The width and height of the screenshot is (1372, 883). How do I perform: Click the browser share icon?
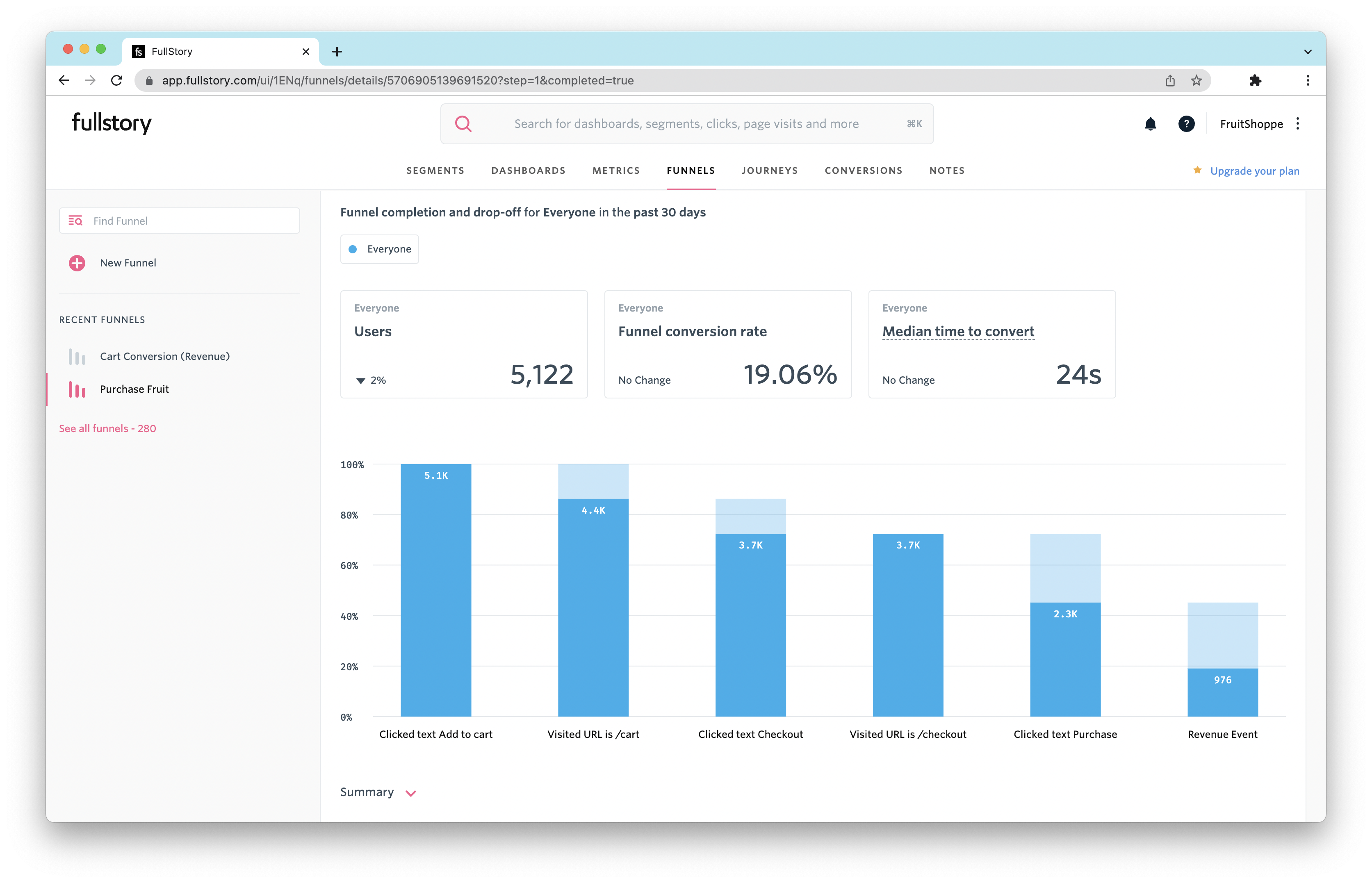coord(1170,81)
